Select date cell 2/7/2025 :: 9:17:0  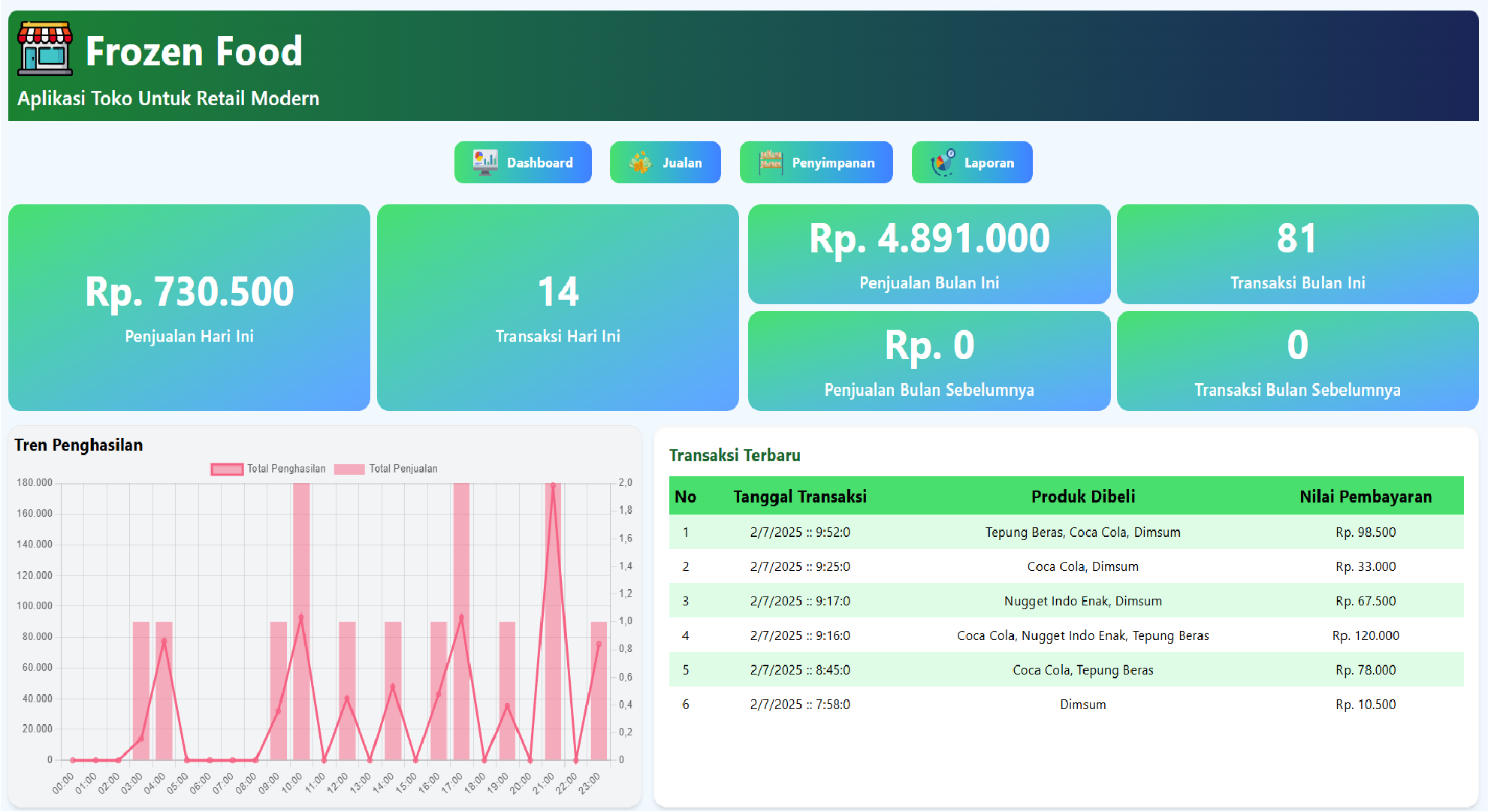(x=800, y=601)
